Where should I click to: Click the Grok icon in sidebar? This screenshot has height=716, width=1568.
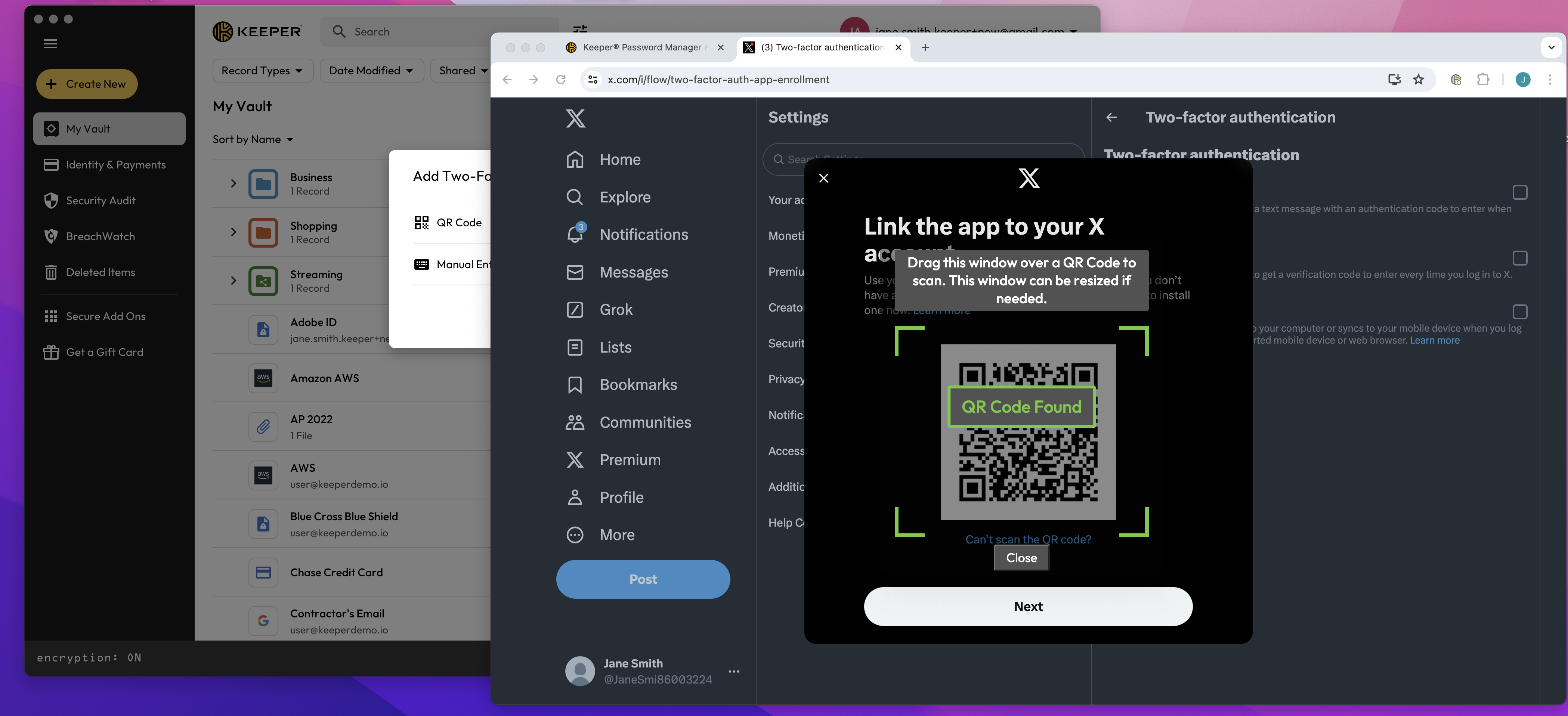pos(575,310)
